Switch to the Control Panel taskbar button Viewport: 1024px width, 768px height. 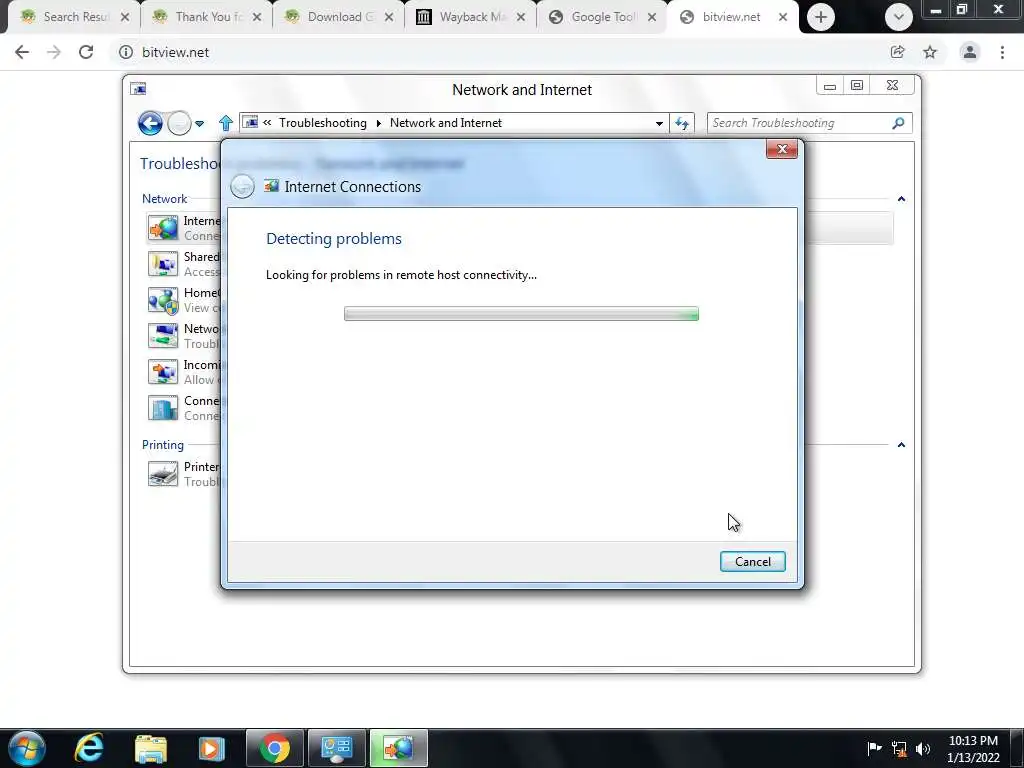337,748
